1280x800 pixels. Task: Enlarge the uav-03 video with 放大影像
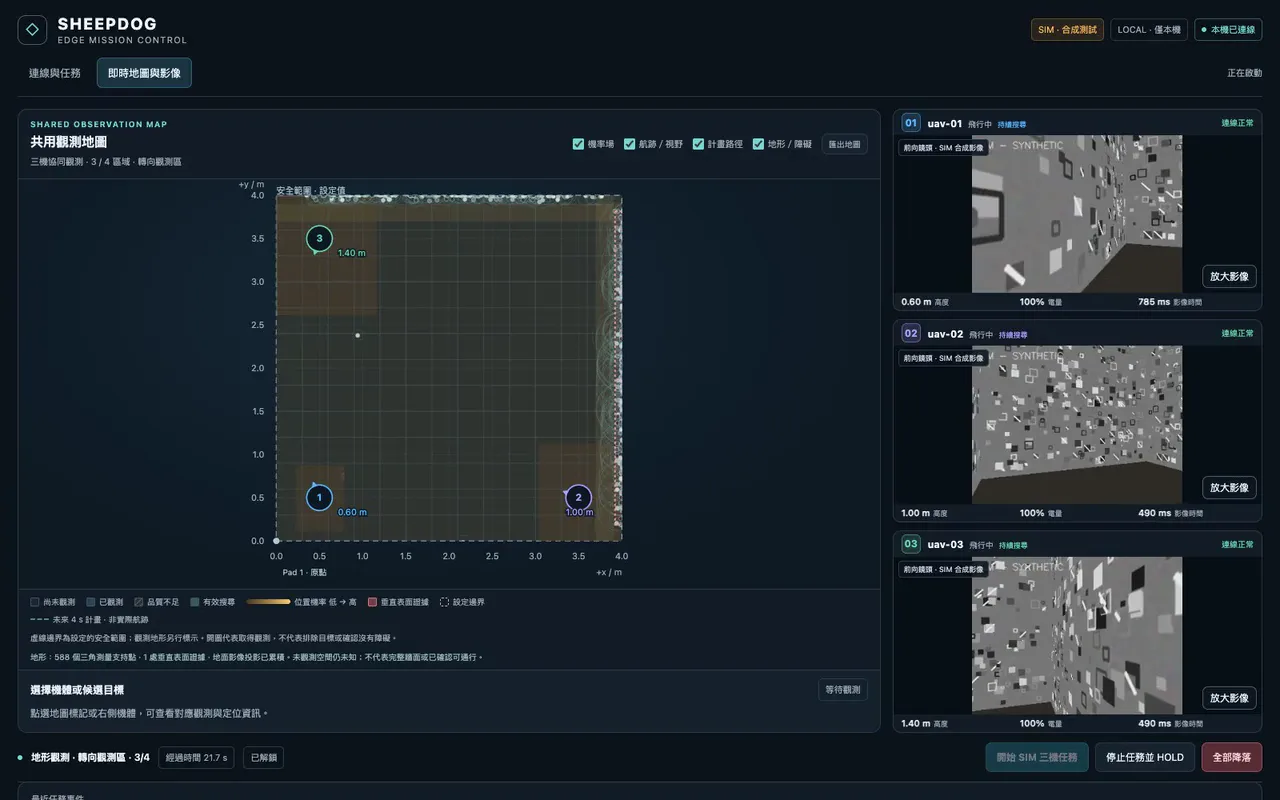tap(1229, 698)
